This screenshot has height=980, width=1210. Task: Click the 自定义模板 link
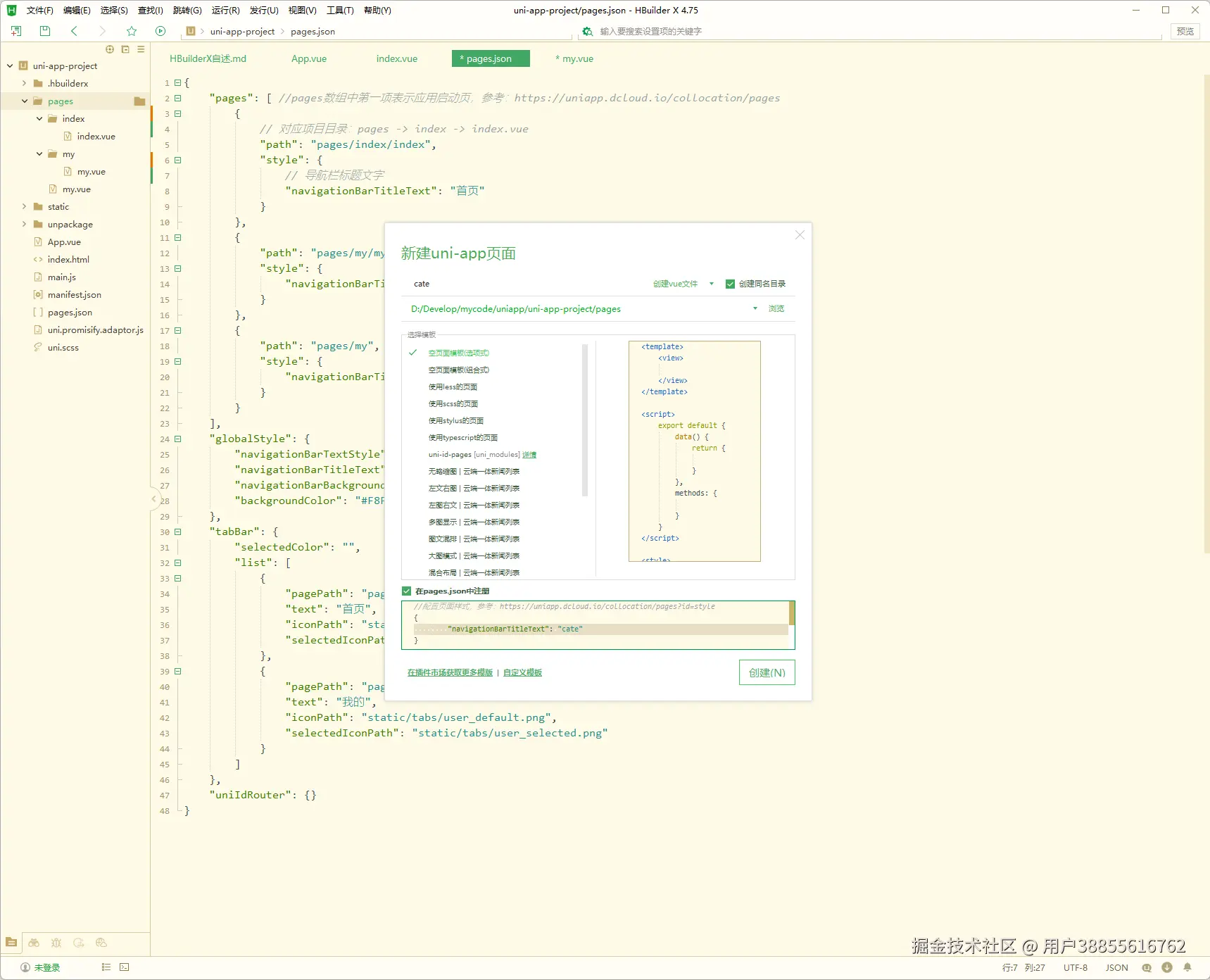click(522, 673)
